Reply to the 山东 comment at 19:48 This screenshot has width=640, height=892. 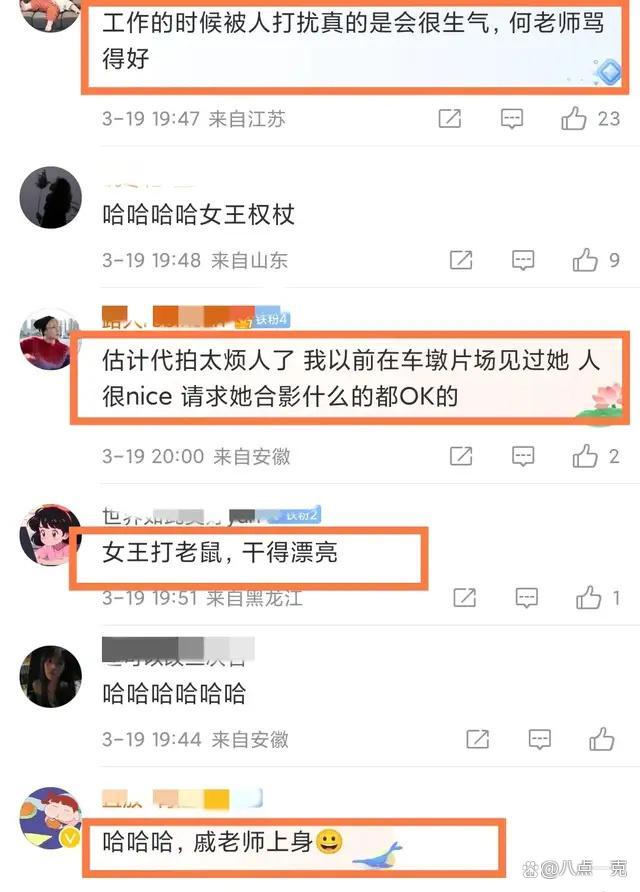coord(523,260)
